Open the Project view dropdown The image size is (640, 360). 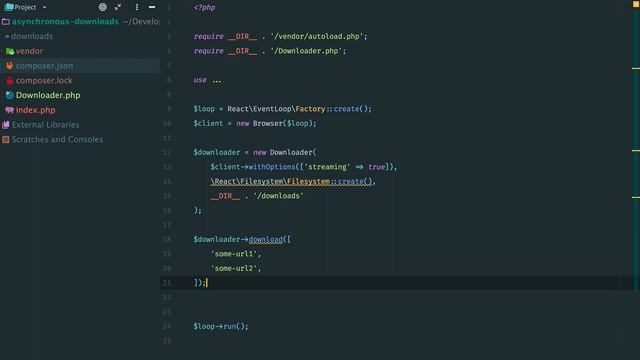pyautogui.click(x=44, y=7)
